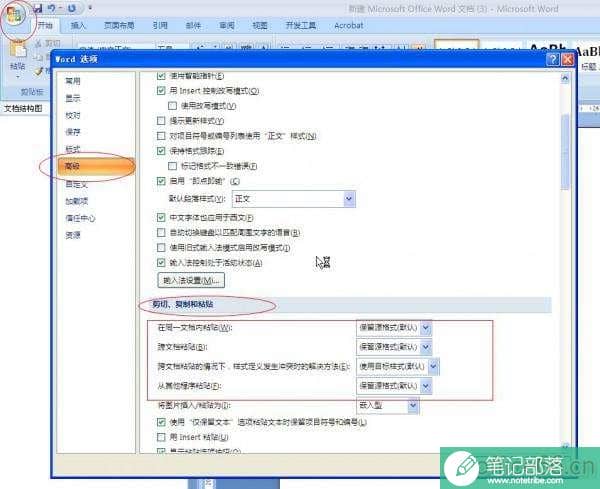Toggle 使用"仅保留文本"选项粘贴 checkbox
This screenshot has width=600, height=489.
coord(161,422)
